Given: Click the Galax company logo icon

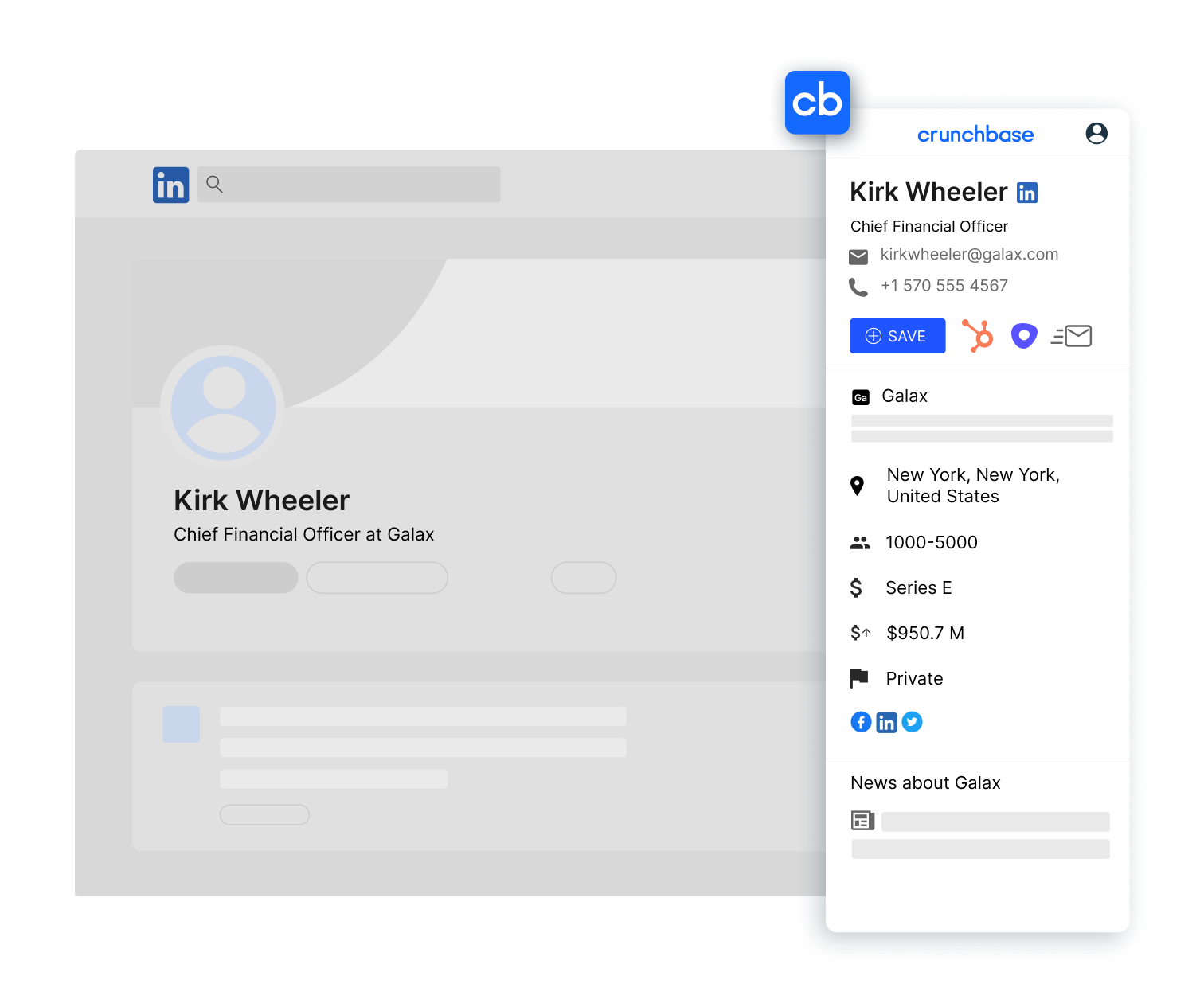Looking at the screenshot, I should tap(861, 397).
